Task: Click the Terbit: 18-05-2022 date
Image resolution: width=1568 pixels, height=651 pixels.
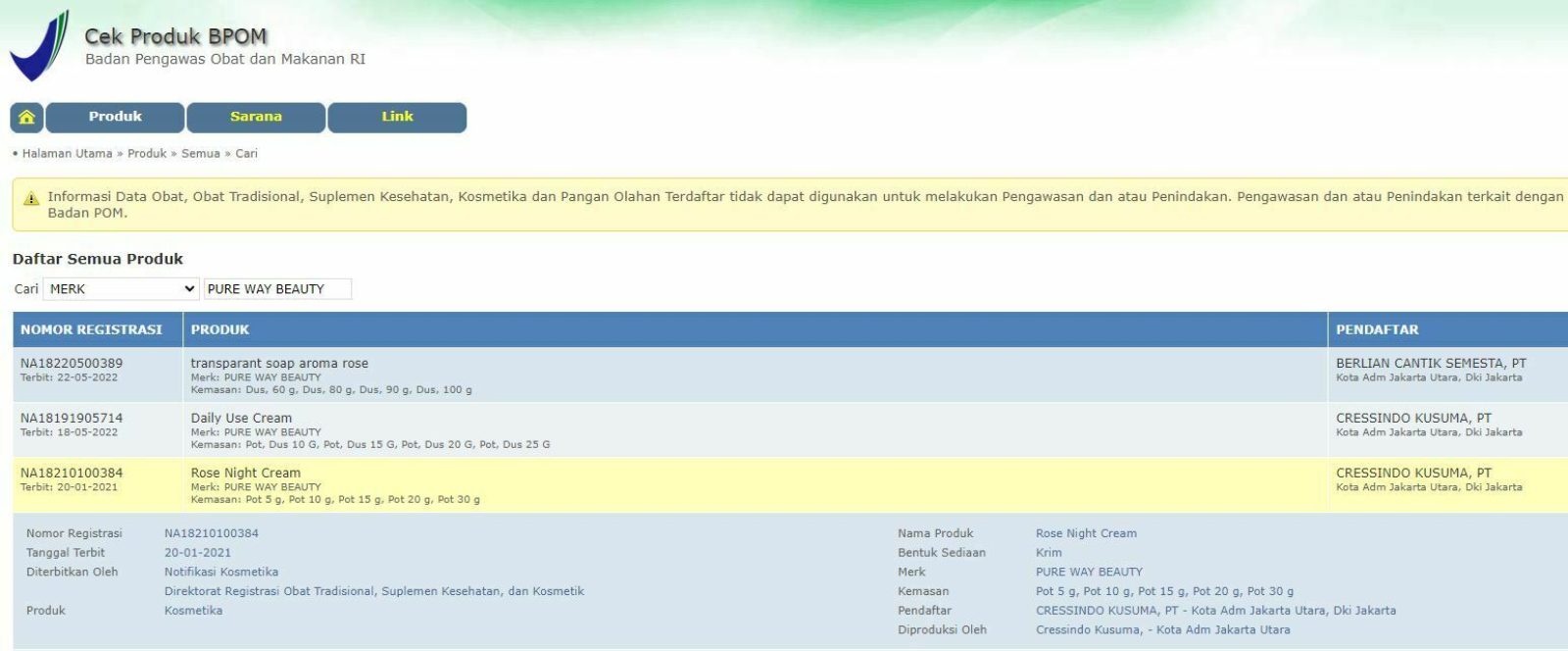Action: [x=69, y=432]
